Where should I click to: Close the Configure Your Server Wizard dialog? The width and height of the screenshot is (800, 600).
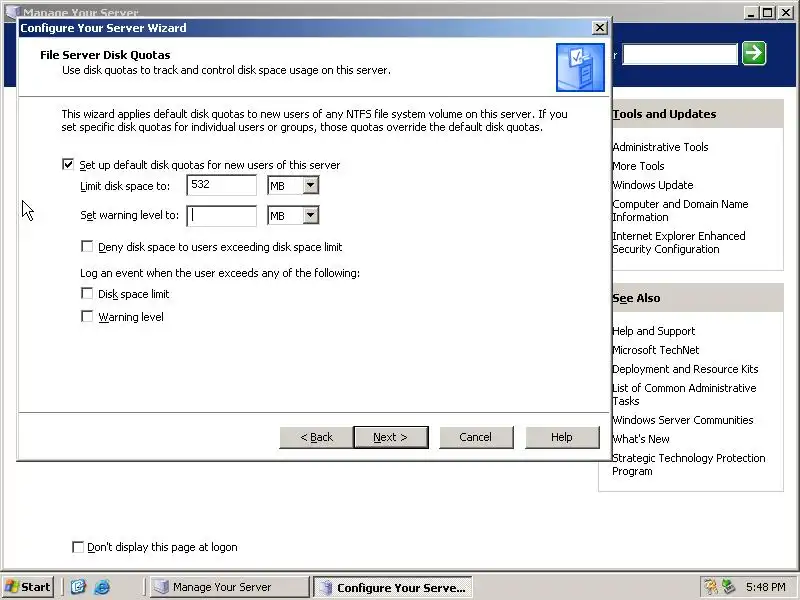pos(599,28)
